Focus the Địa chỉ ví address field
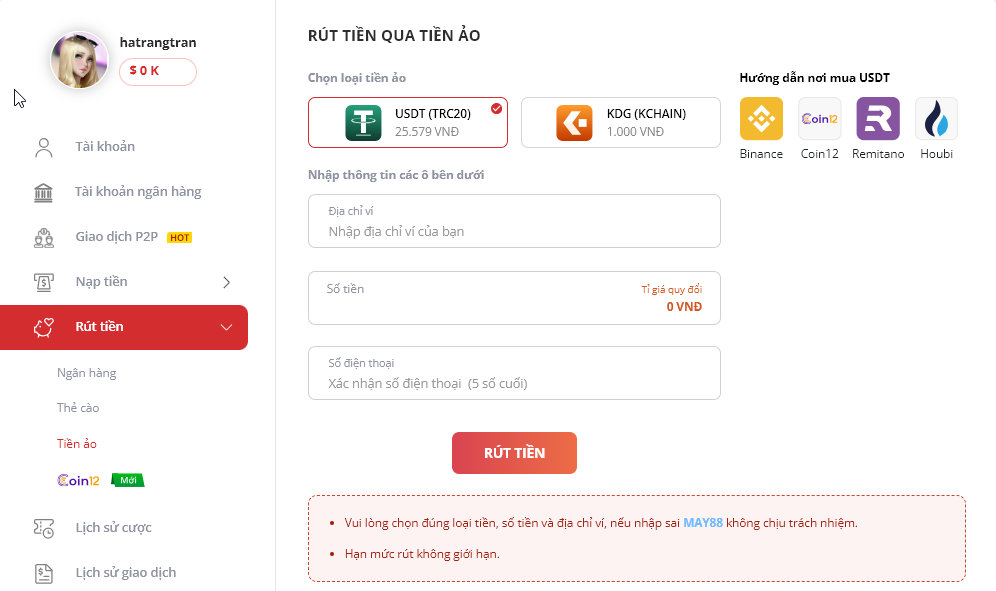Screen dimensions: 996x591 pyautogui.click(x=514, y=231)
